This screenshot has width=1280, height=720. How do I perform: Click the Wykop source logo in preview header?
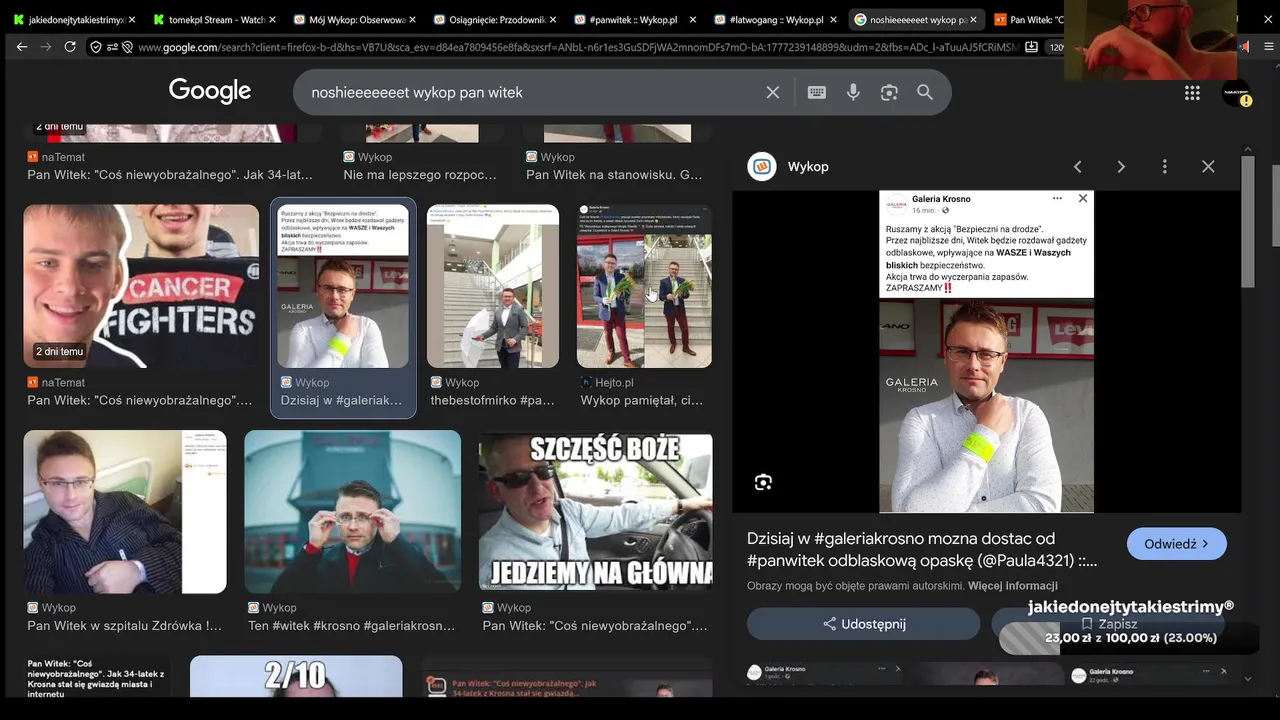(762, 167)
